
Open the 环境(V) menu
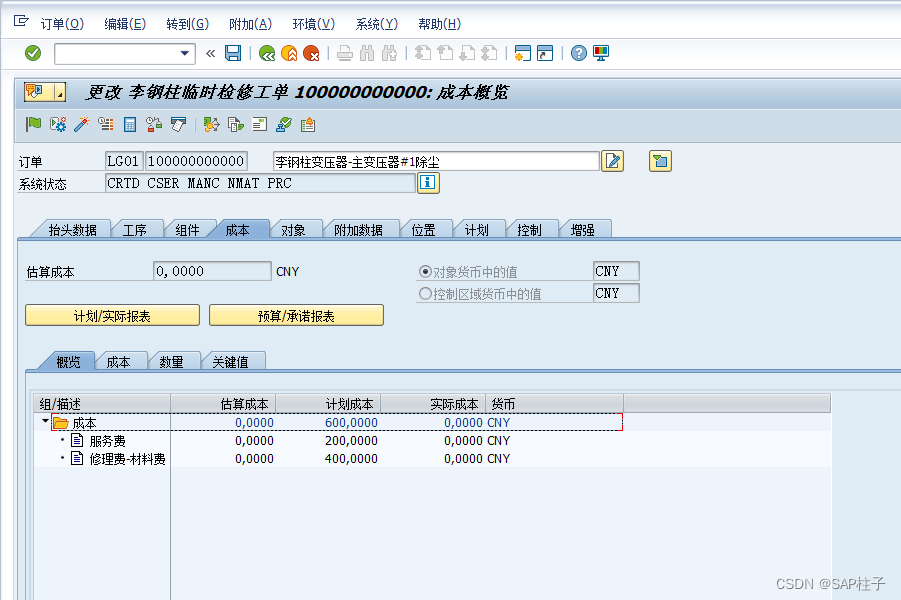pyautogui.click(x=314, y=24)
